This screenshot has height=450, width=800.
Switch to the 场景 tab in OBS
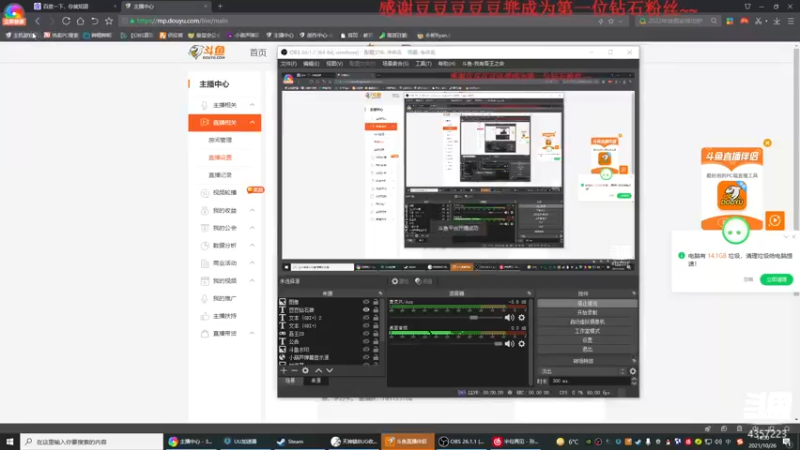[x=290, y=381]
